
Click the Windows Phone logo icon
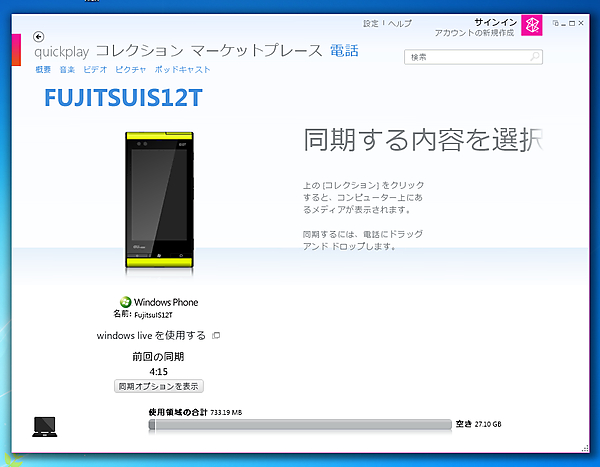(x=125, y=302)
